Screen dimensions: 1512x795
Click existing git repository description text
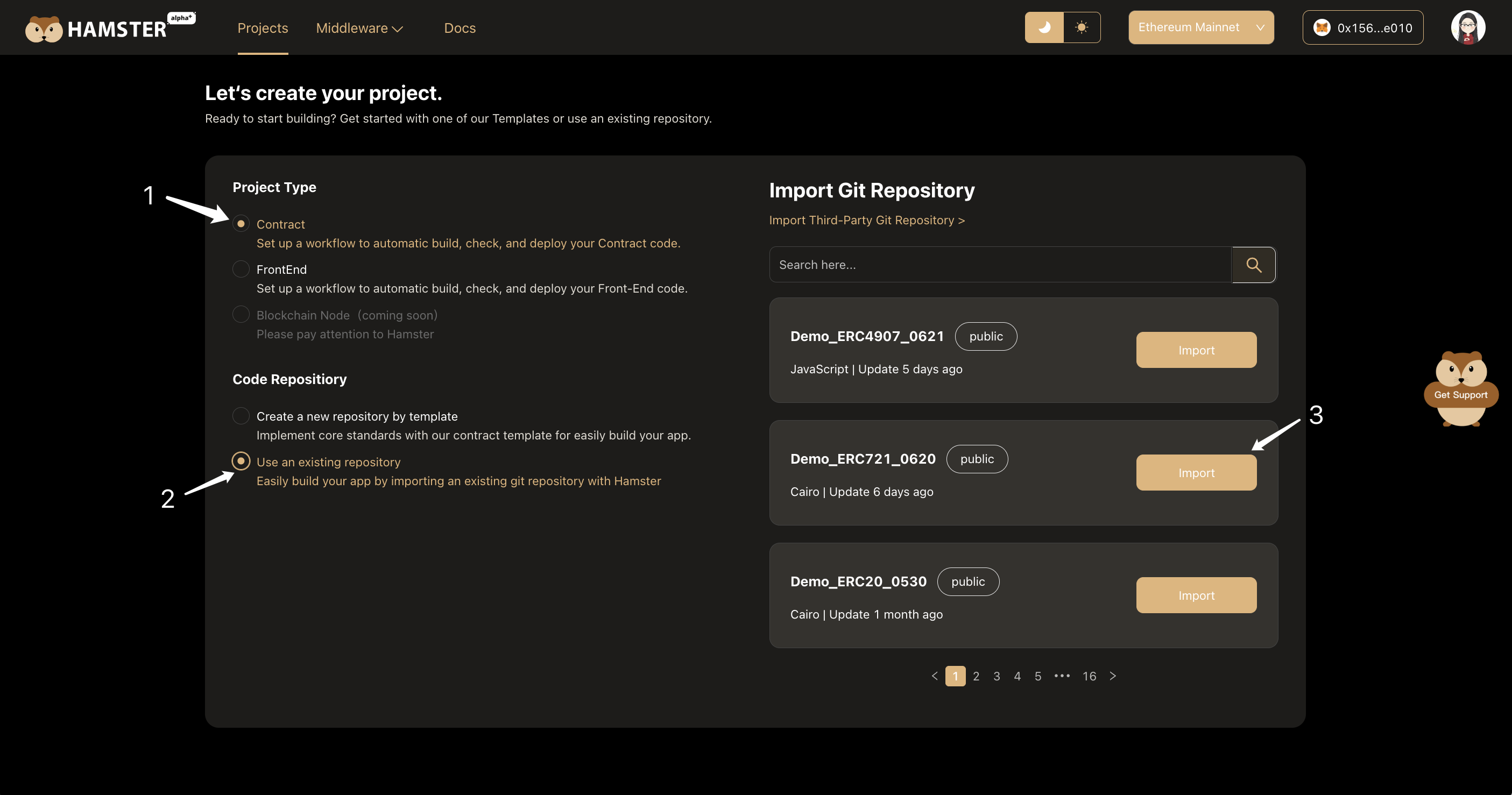pos(458,481)
